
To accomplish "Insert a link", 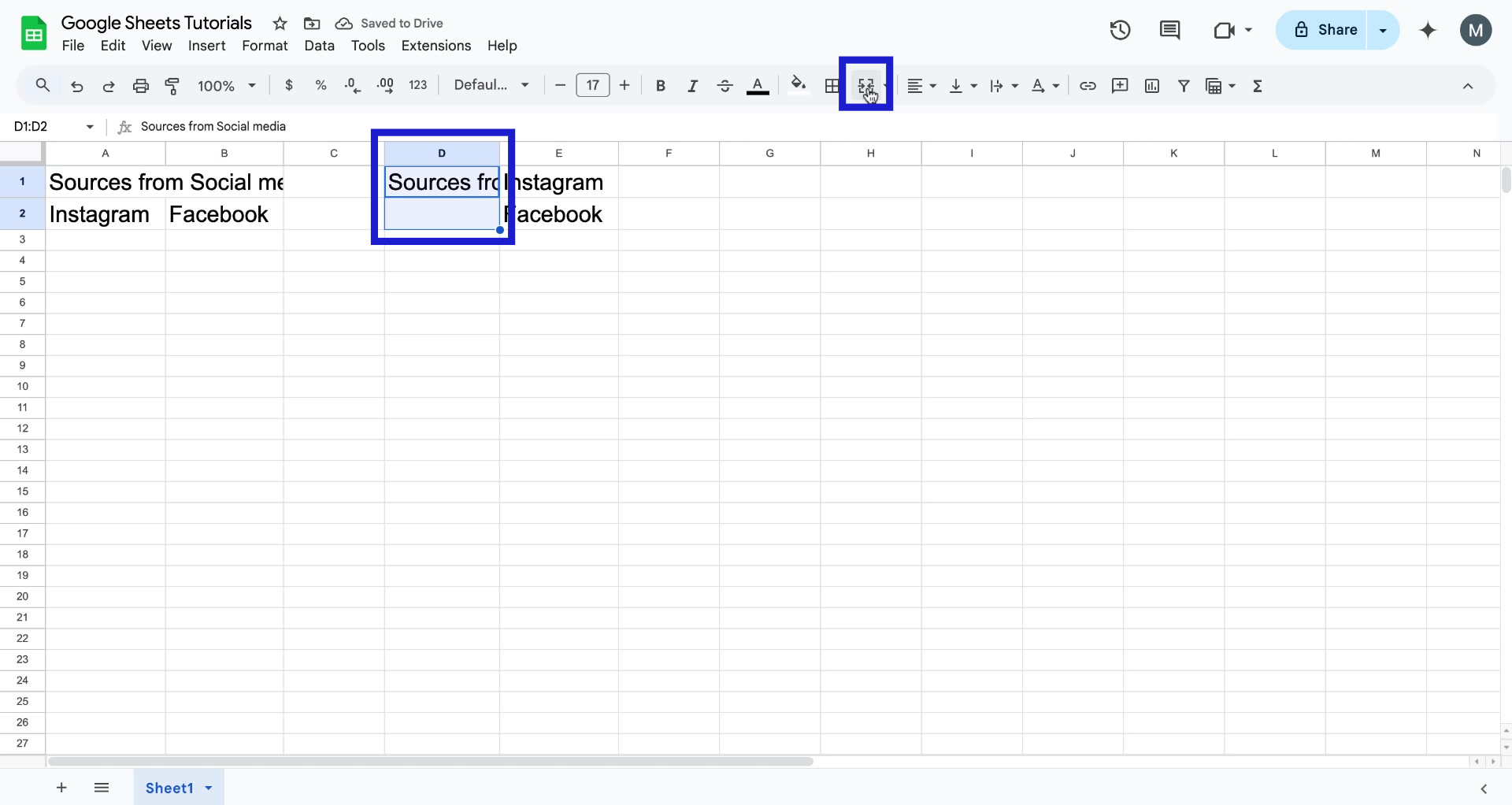I will pyautogui.click(x=1088, y=86).
